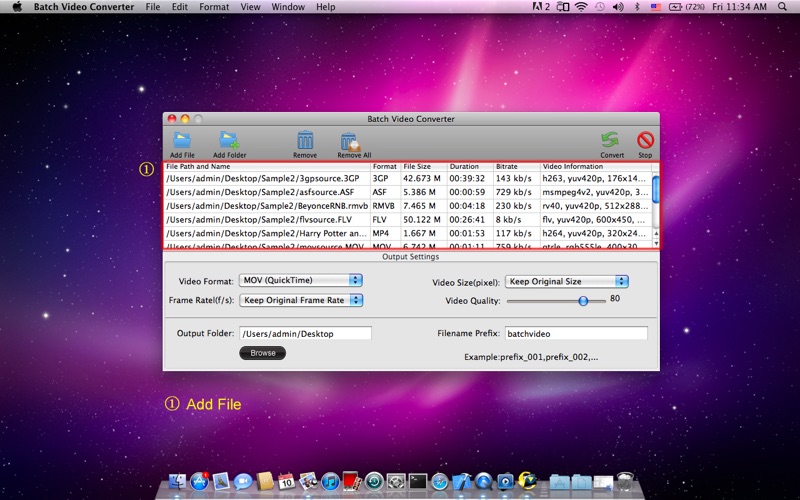
Task: Click the US flag input menu
Action: pyautogui.click(x=656, y=7)
